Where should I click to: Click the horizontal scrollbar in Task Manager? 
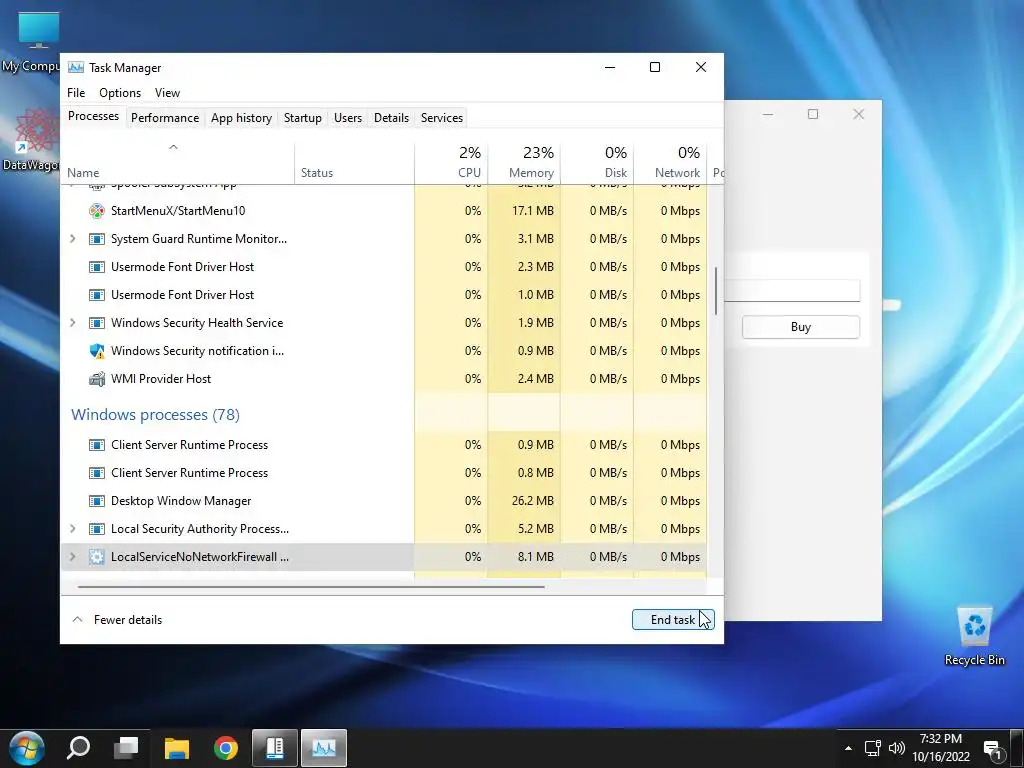pyautogui.click(x=311, y=587)
